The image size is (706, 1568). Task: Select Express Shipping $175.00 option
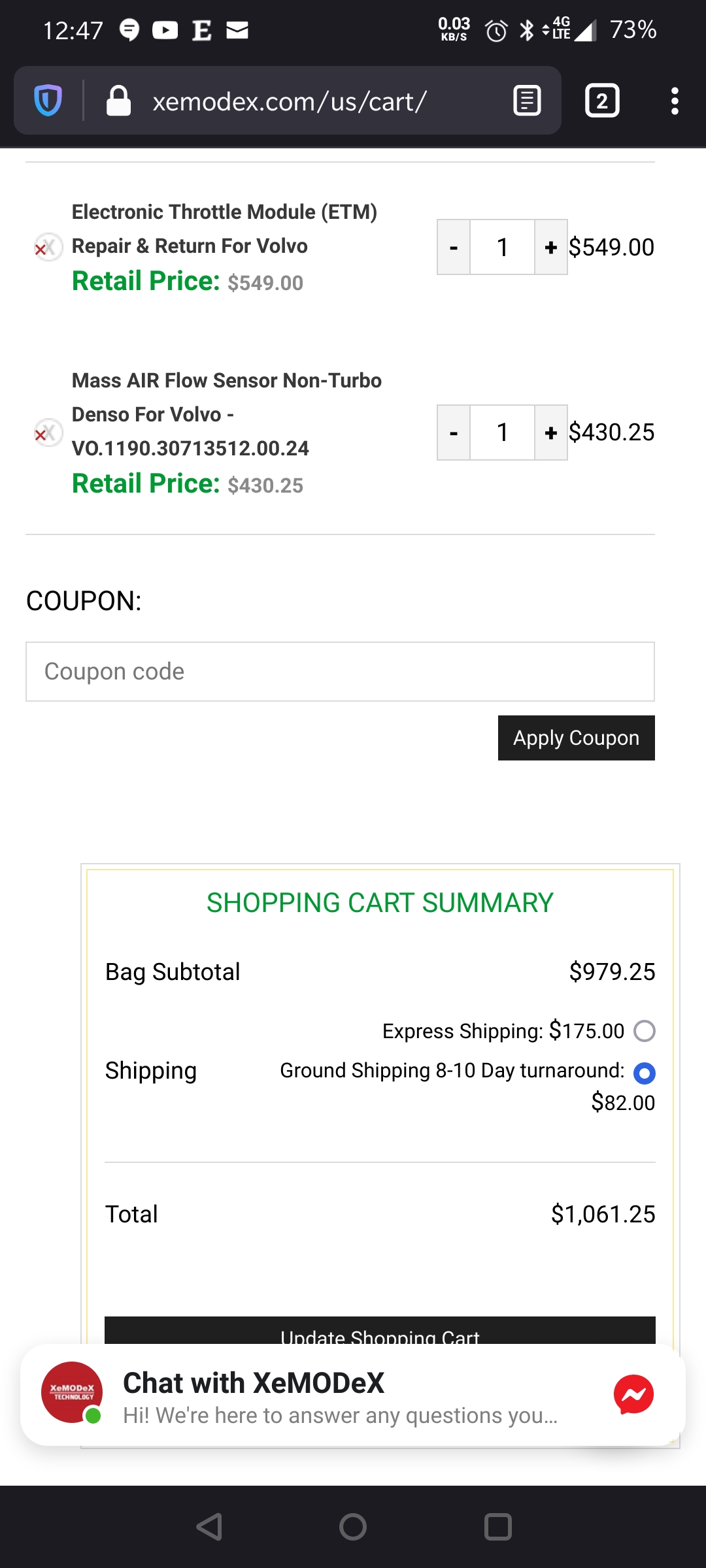coord(644,1031)
